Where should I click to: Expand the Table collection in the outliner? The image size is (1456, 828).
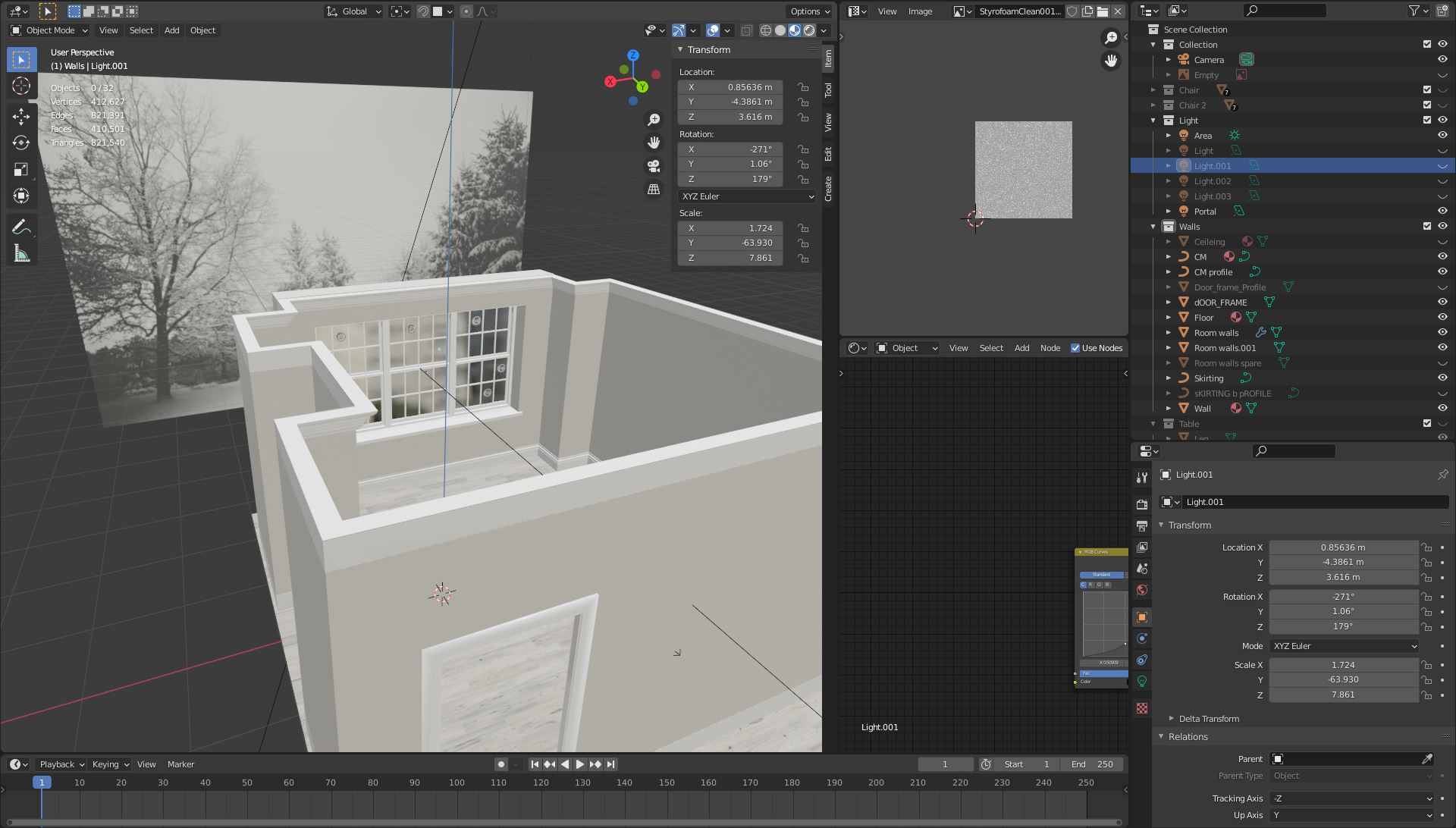1154,424
